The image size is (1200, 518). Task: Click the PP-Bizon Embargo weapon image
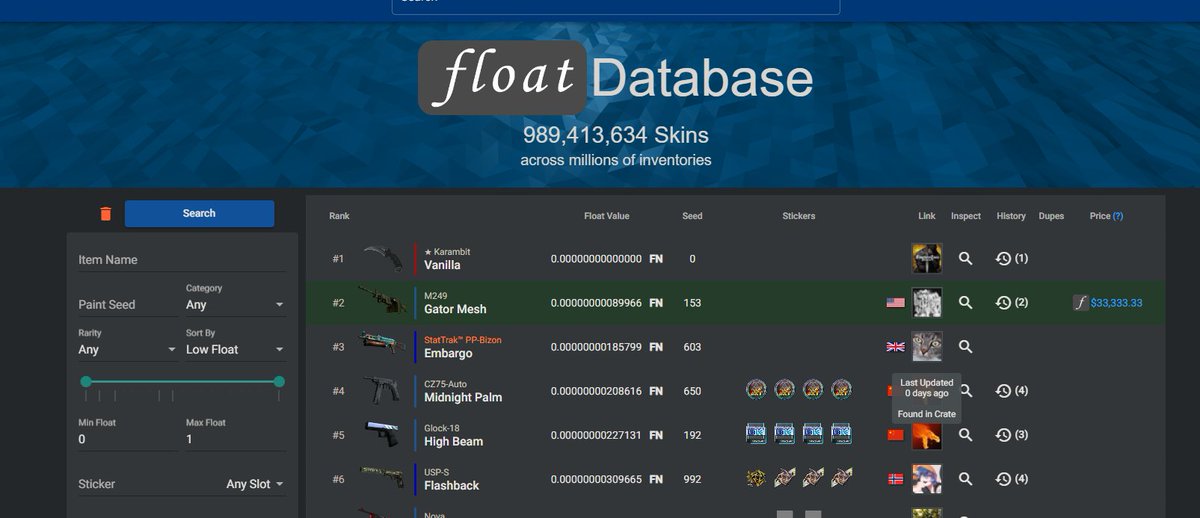click(x=381, y=346)
